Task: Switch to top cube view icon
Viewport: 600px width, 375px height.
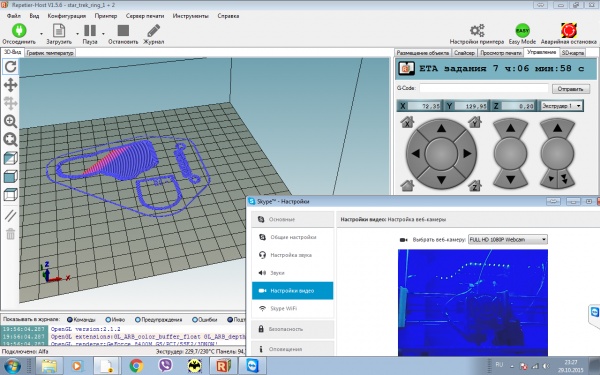Action: tap(11, 194)
